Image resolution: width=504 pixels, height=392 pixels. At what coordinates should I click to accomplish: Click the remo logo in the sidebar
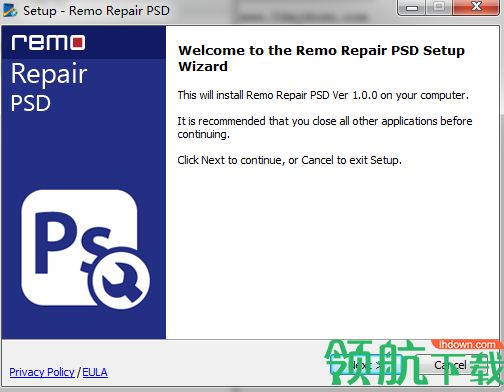(x=48, y=42)
